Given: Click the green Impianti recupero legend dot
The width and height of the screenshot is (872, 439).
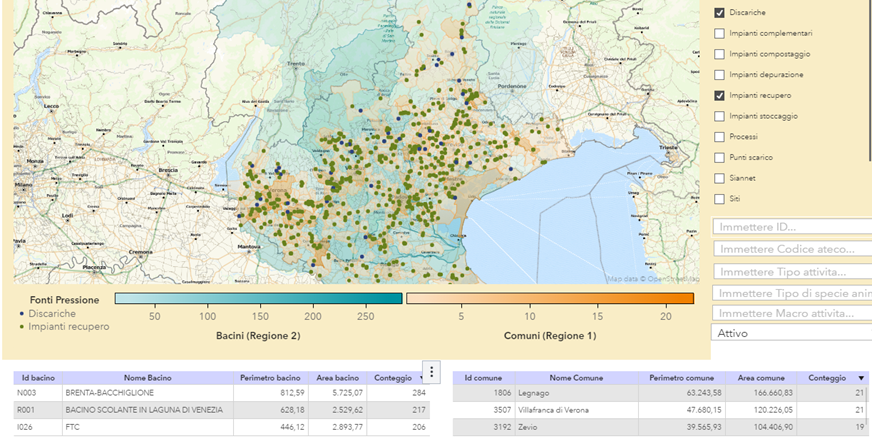Looking at the screenshot, I should pos(22,327).
